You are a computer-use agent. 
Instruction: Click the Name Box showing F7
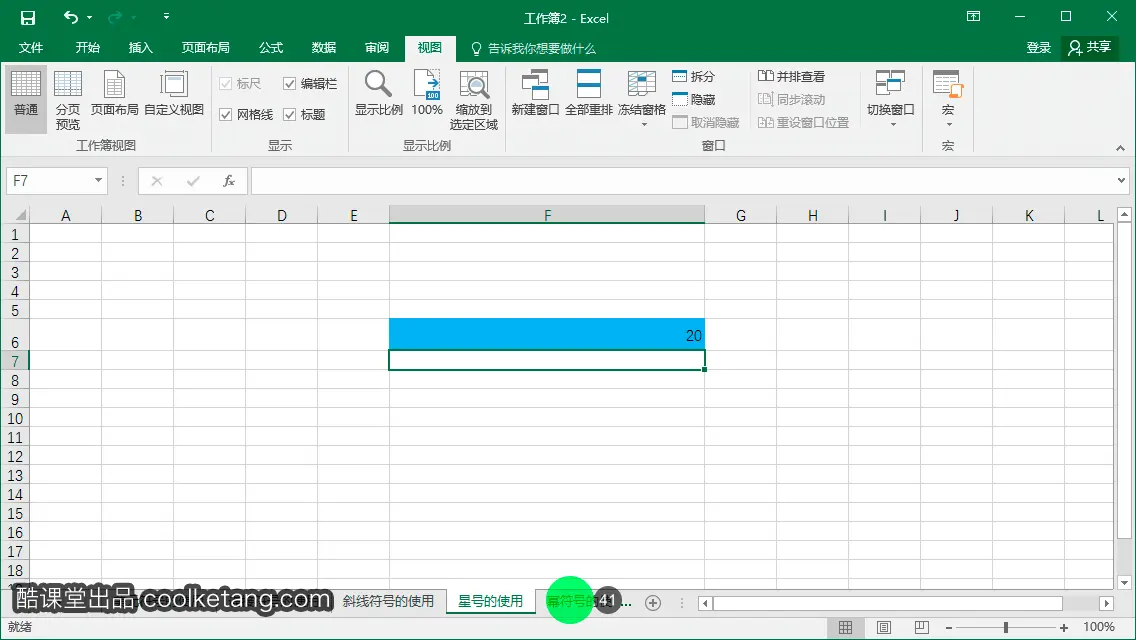pyautogui.click(x=49, y=180)
